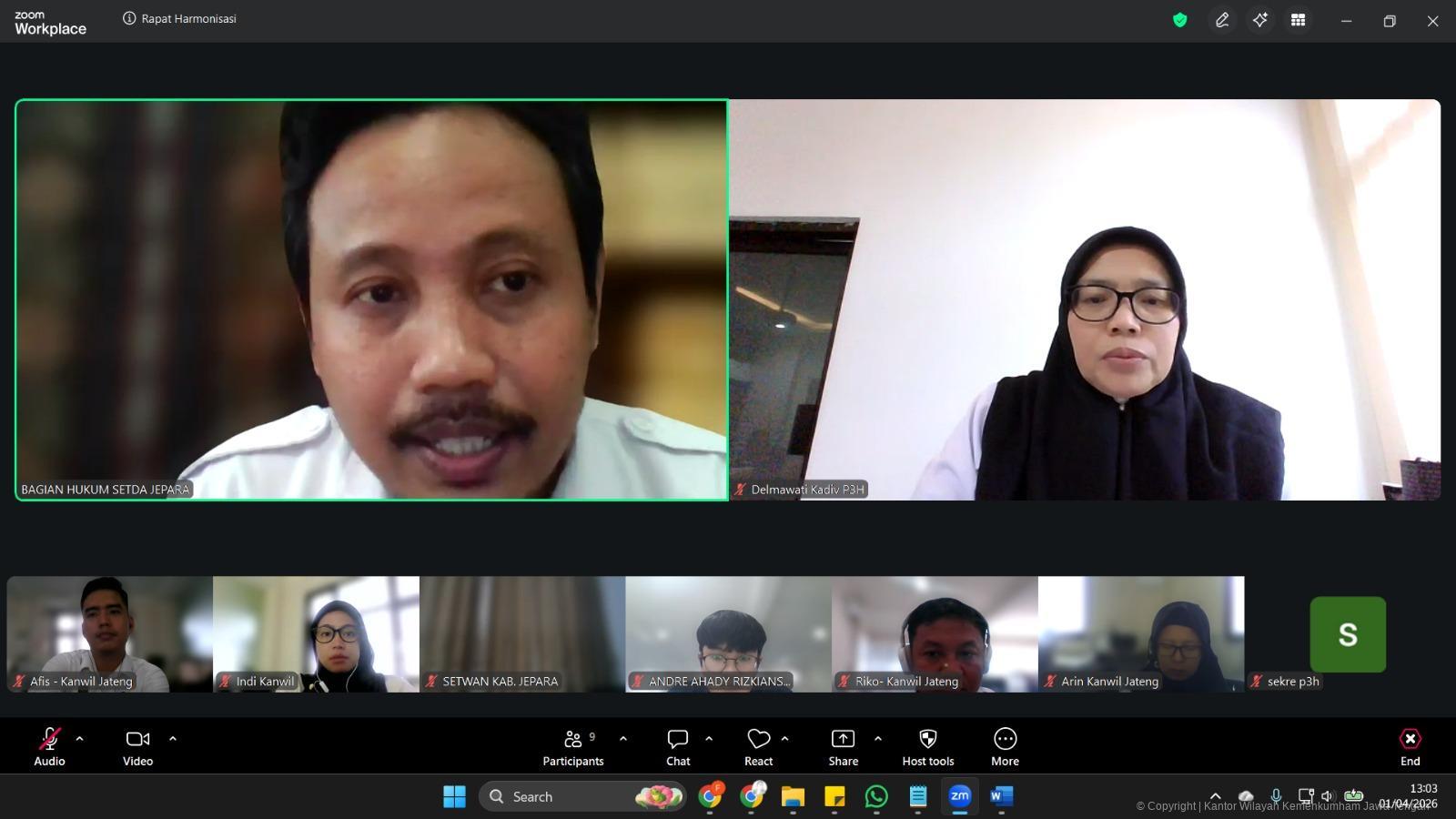Expand the chevron next to Share
The image size is (1456, 819).
[878, 739]
